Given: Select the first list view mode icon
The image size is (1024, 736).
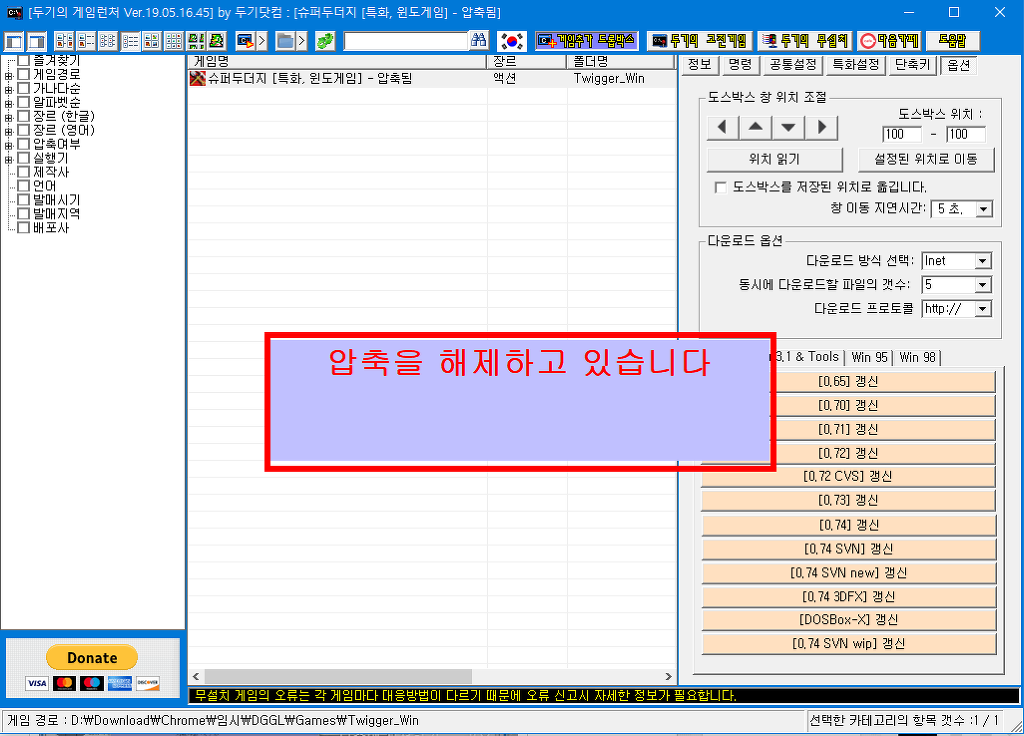Looking at the screenshot, I should 64,41.
